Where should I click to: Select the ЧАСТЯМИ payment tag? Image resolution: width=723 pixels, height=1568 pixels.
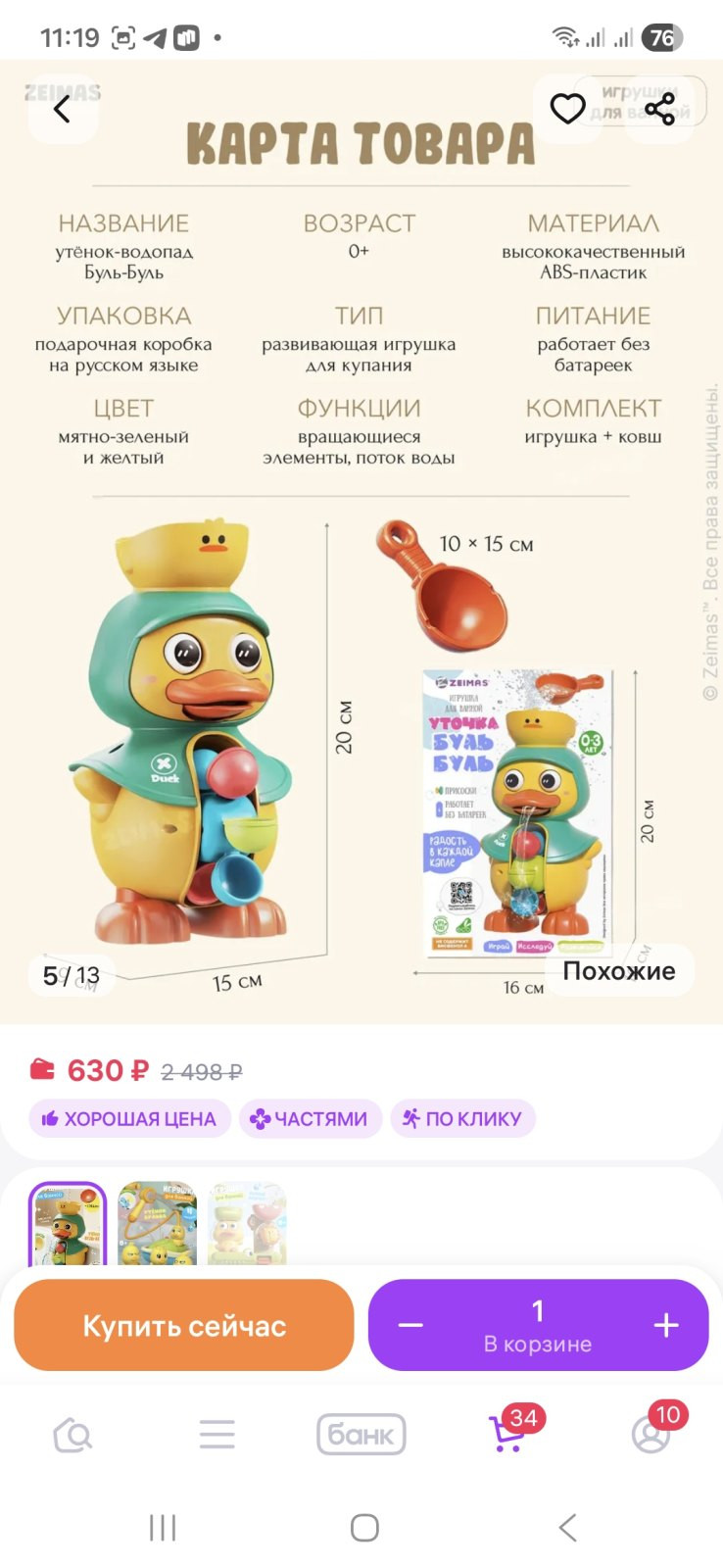pos(311,1118)
